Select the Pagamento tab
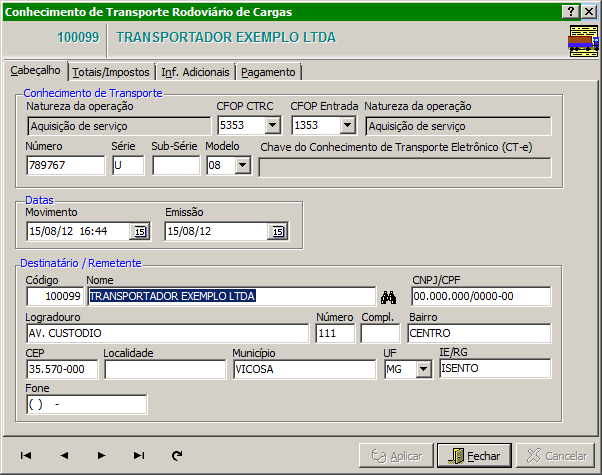The width and height of the screenshot is (602, 475). click(x=268, y=72)
